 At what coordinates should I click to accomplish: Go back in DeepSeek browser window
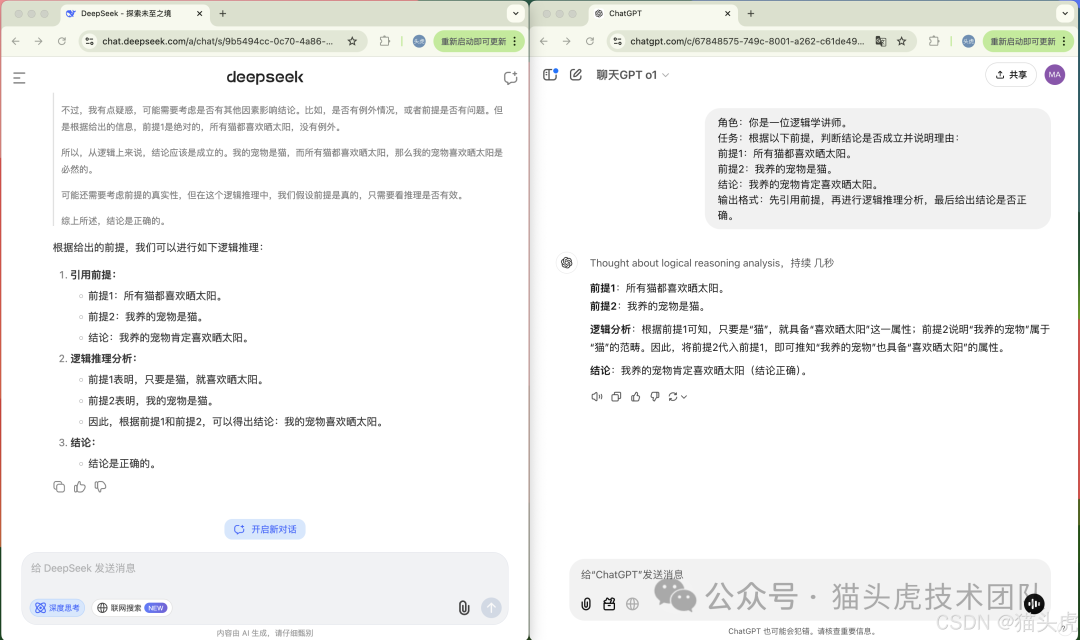point(16,41)
